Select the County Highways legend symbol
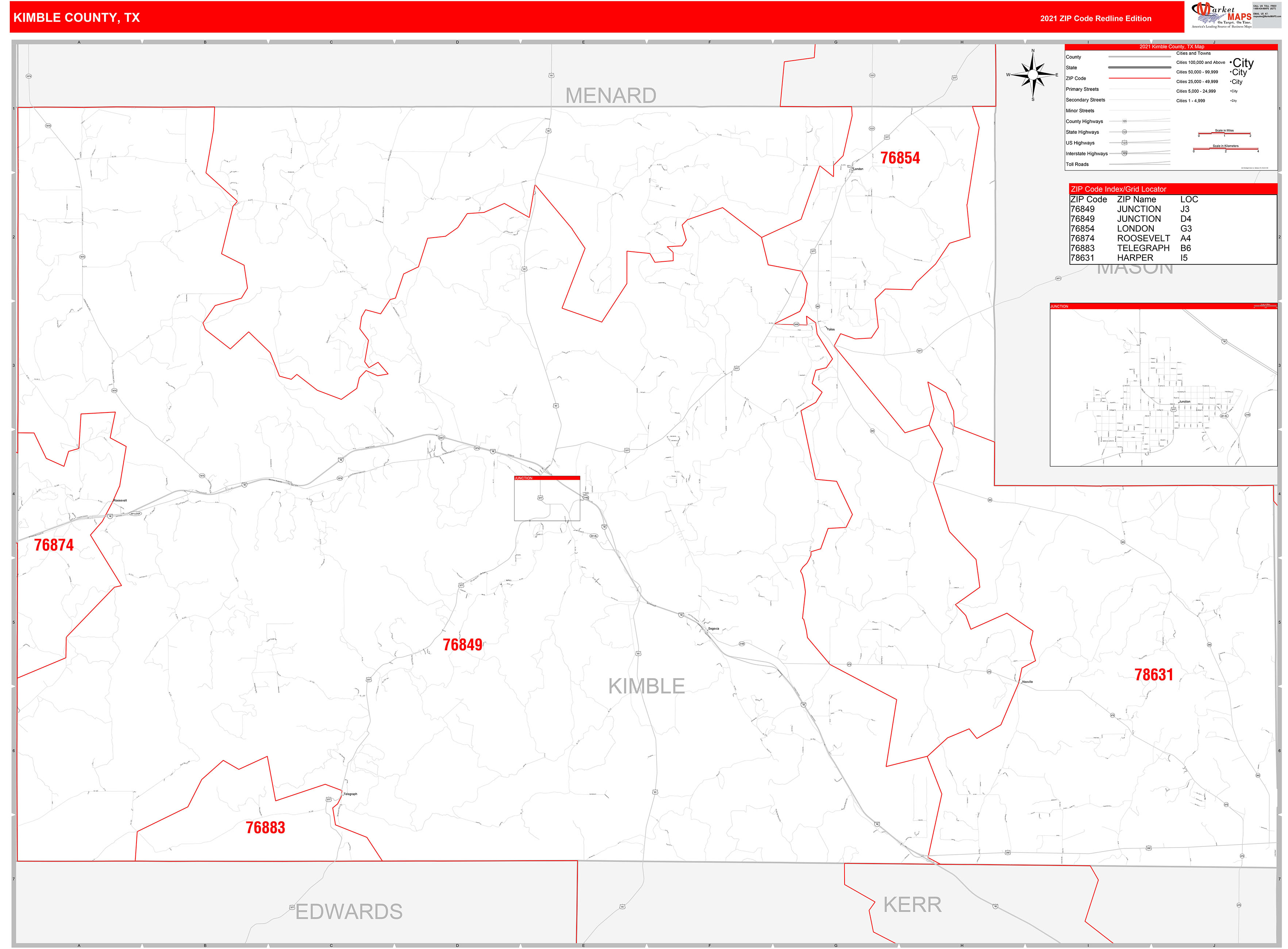Image resolution: width=1288 pixels, height=949 pixels. [x=1125, y=121]
